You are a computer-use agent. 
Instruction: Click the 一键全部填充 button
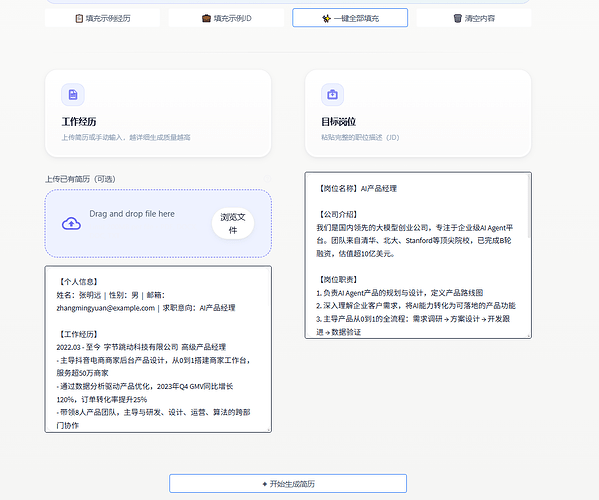coord(350,18)
